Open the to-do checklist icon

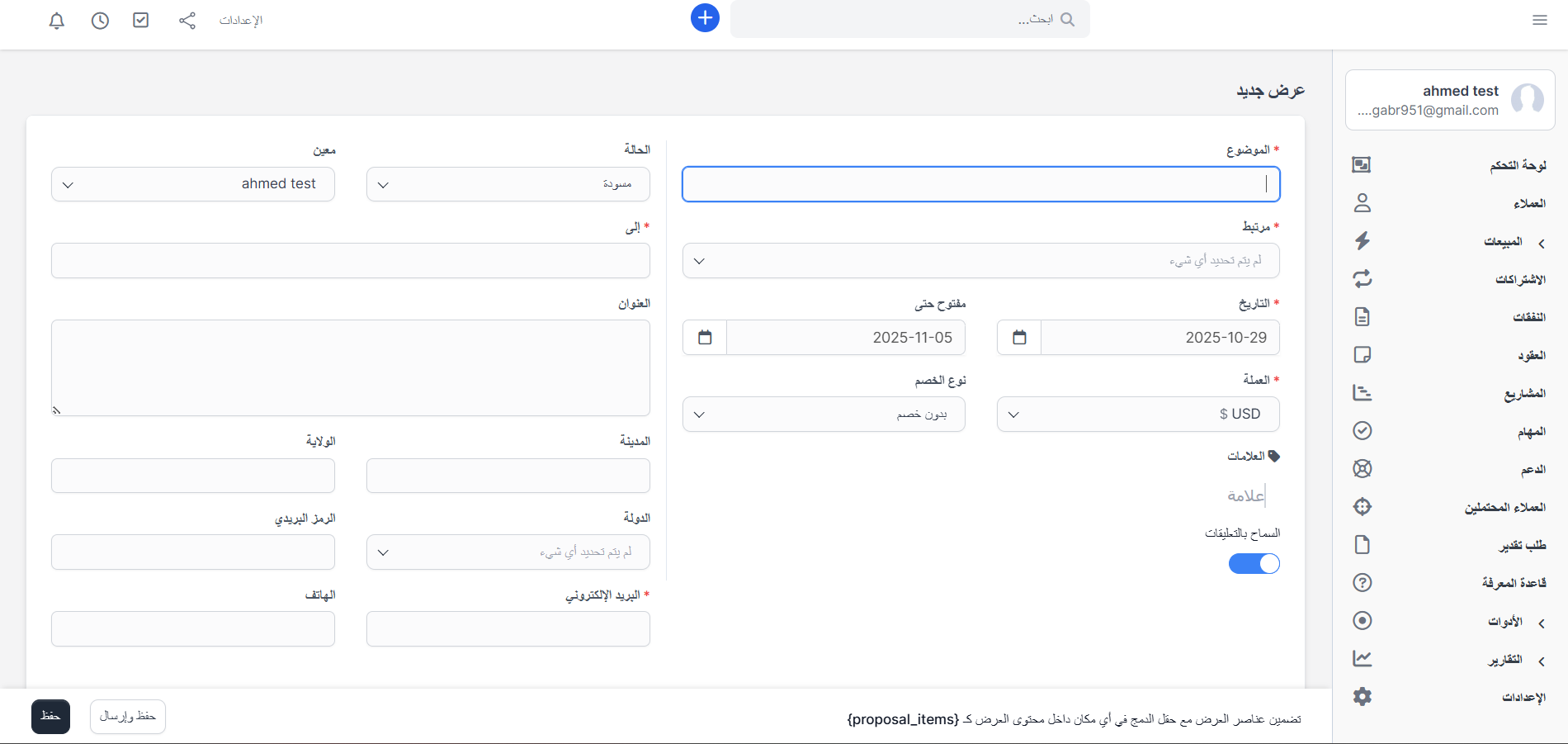141,21
